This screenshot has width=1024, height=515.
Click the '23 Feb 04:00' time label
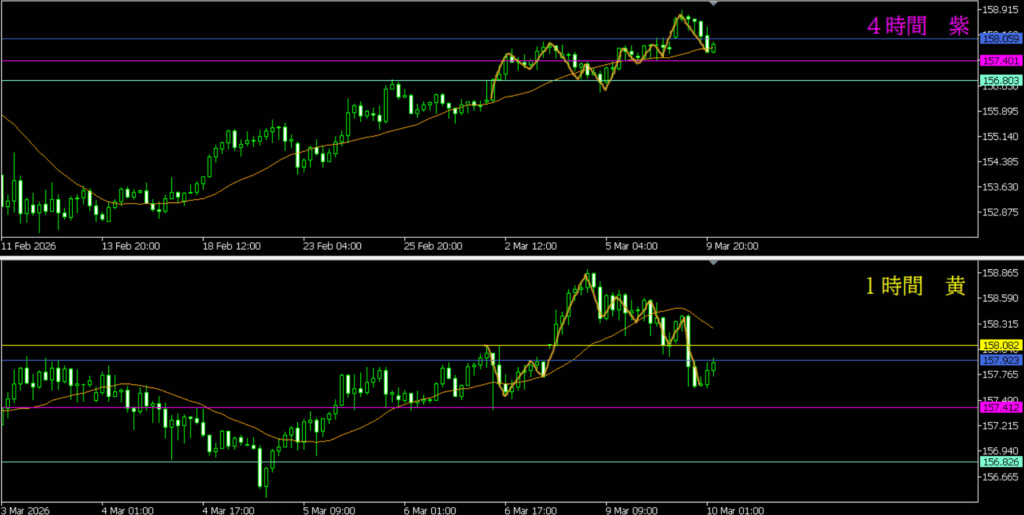[x=331, y=244]
